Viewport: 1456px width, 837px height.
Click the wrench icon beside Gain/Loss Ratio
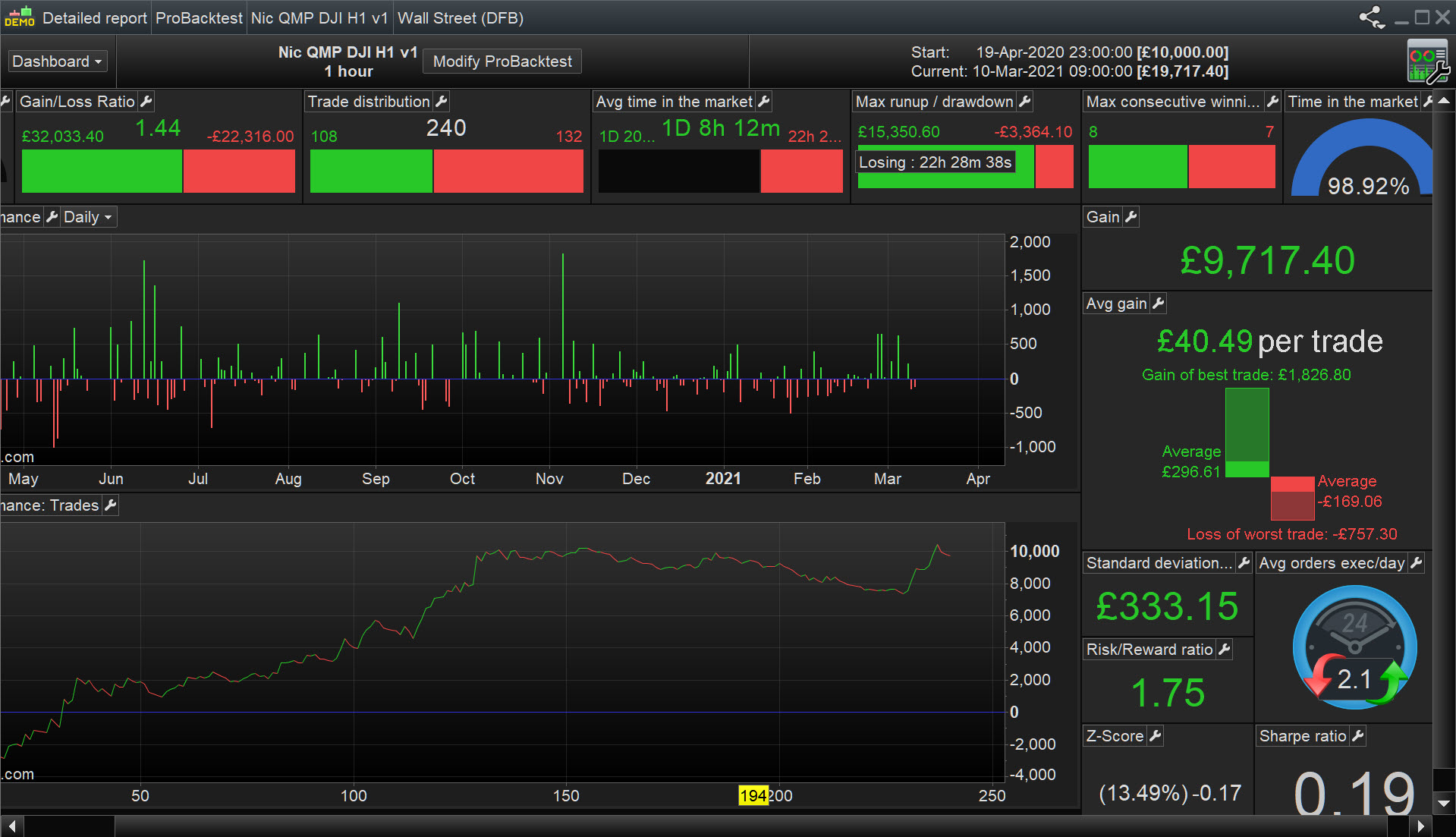coord(147,101)
